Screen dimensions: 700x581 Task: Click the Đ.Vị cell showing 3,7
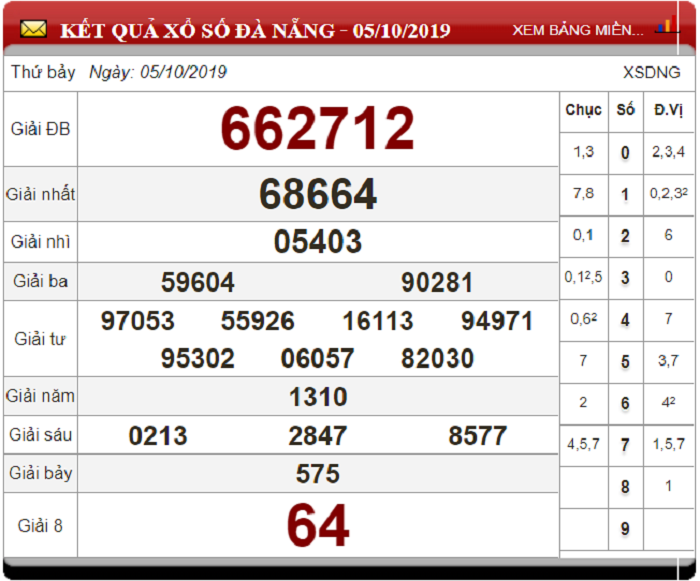(x=668, y=361)
